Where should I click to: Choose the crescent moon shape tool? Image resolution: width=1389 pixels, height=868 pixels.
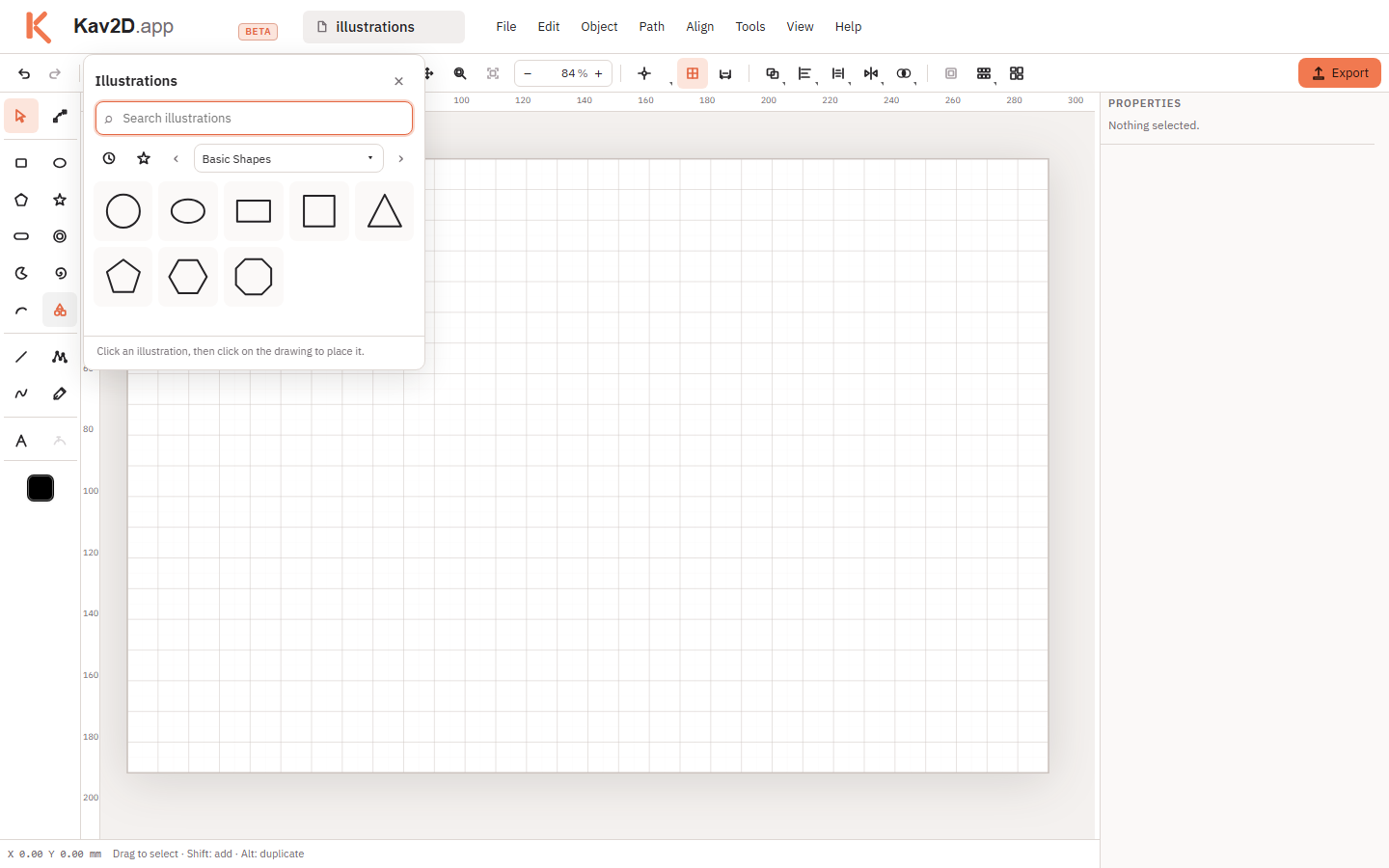[x=21, y=273]
